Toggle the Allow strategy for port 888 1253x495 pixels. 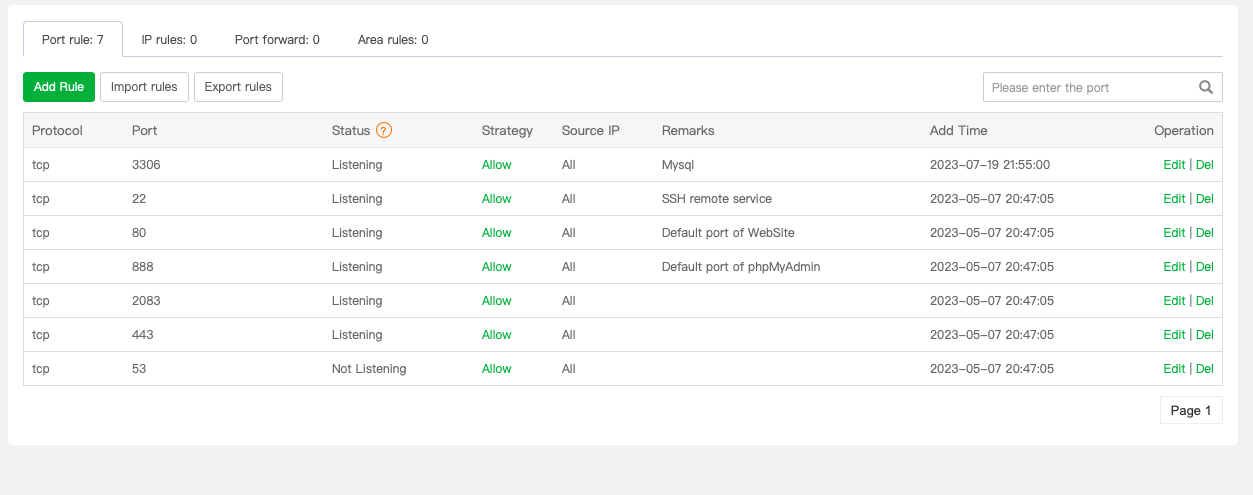pos(497,267)
